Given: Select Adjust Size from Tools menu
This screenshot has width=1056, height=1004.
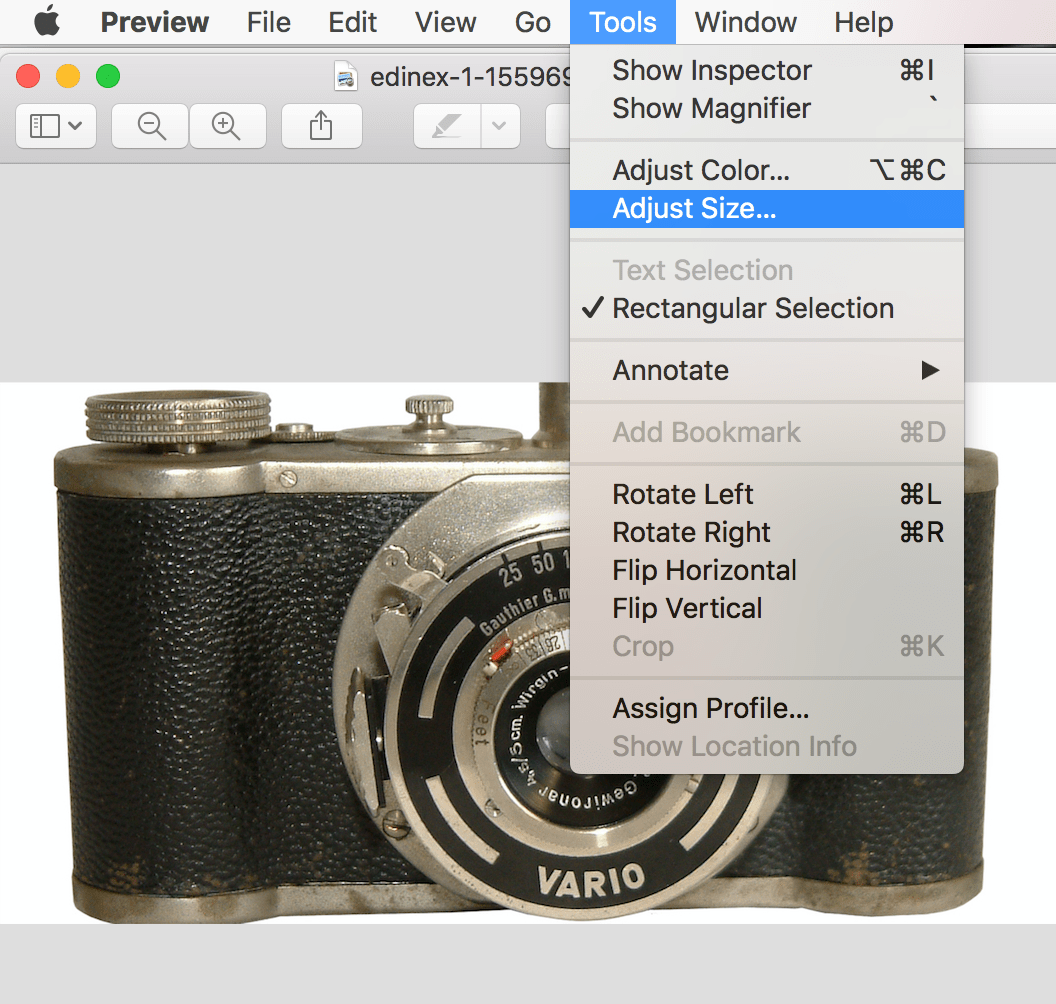Looking at the screenshot, I should [694, 209].
